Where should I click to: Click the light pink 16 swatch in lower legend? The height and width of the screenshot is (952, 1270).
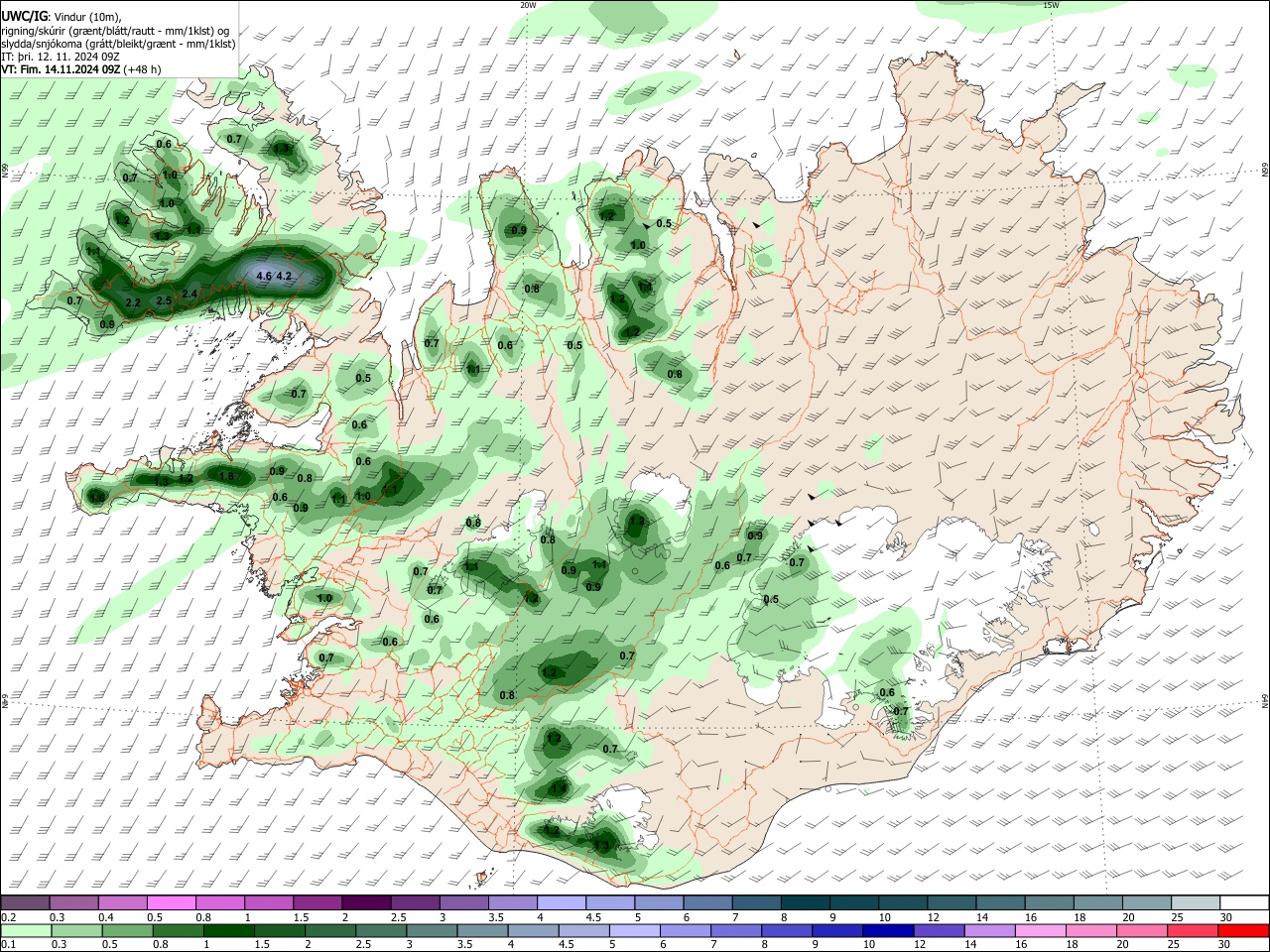point(1039,930)
